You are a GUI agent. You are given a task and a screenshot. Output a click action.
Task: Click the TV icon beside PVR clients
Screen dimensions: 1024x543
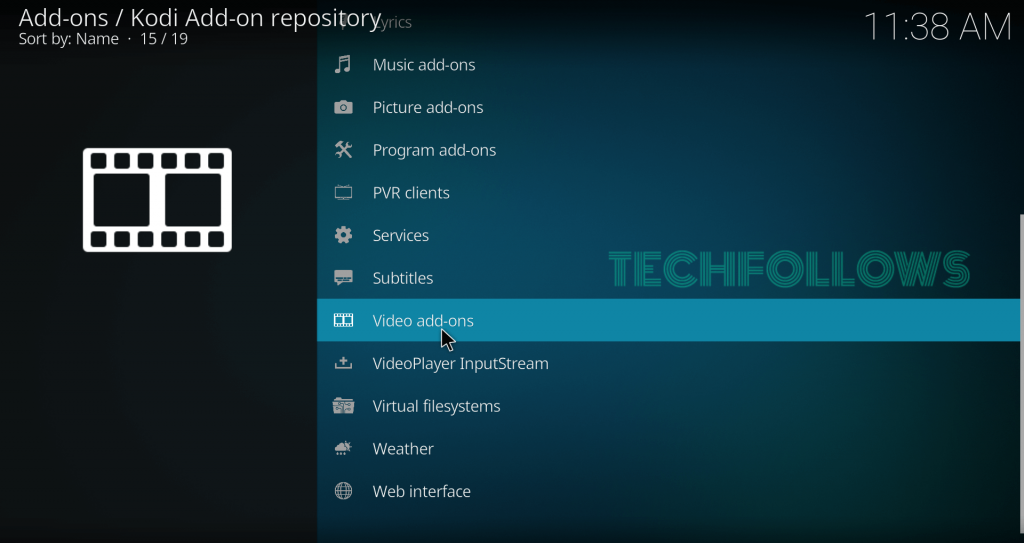(343, 193)
